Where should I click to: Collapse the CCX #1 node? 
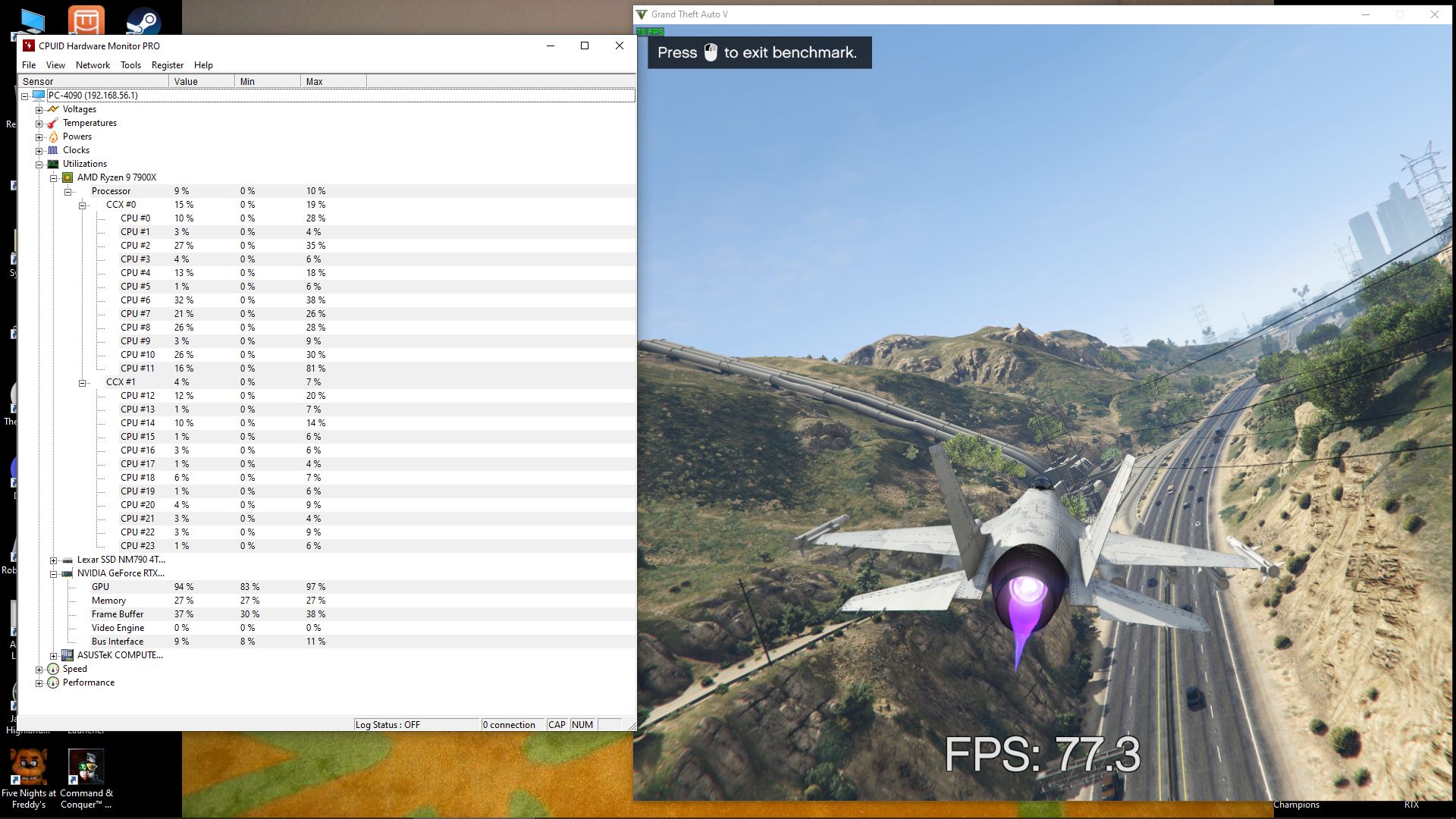[83, 383]
